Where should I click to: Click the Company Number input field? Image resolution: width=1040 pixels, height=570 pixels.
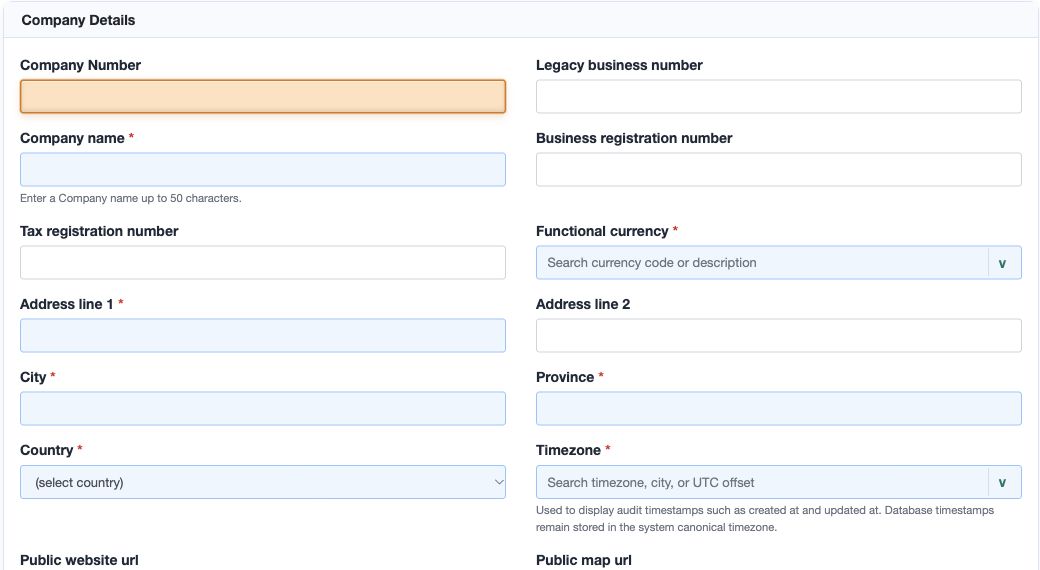click(x=263, y=96)
